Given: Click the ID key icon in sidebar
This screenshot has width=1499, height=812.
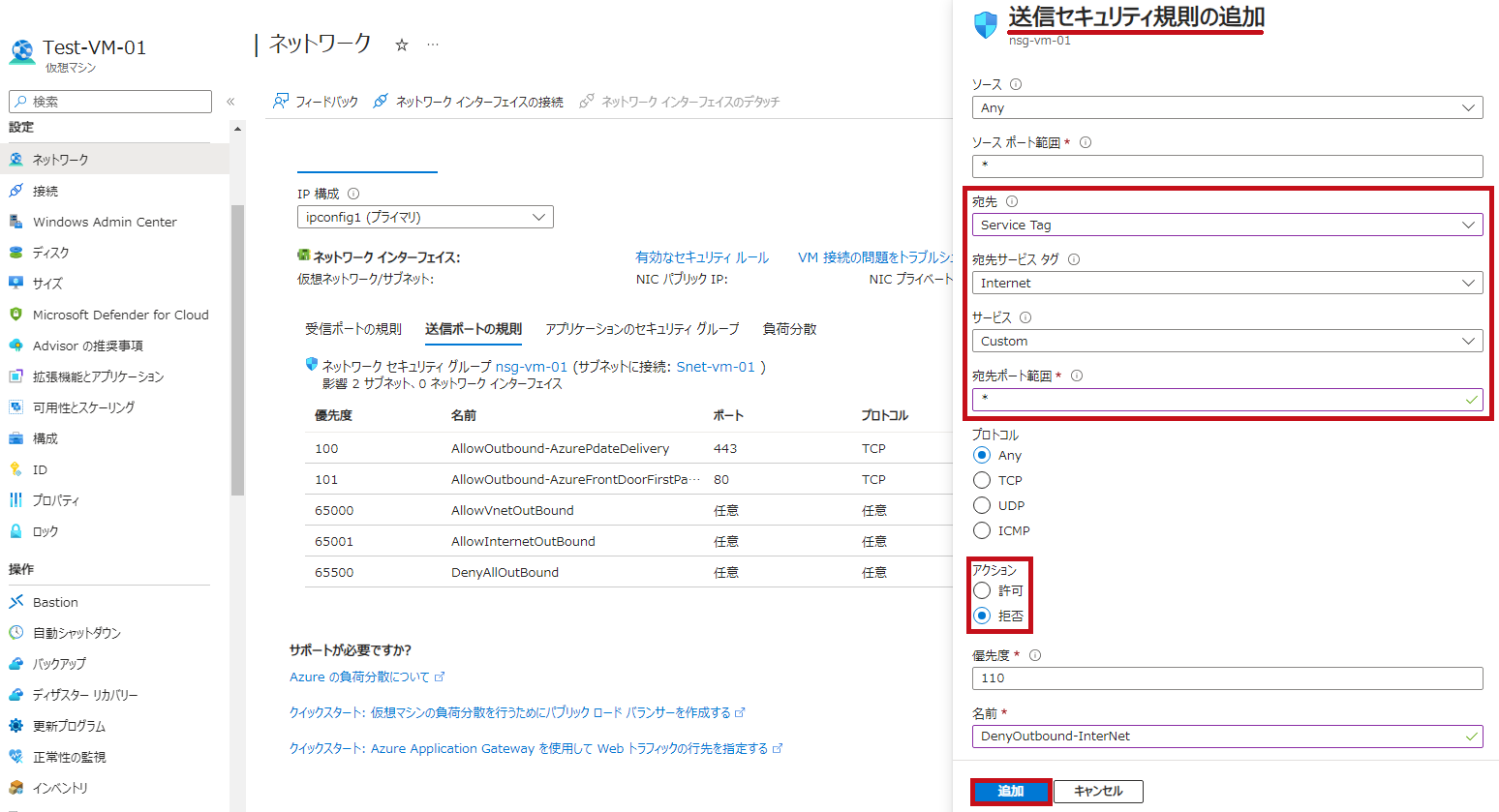Looking at the screenshot, I should (x=15, y=469).
